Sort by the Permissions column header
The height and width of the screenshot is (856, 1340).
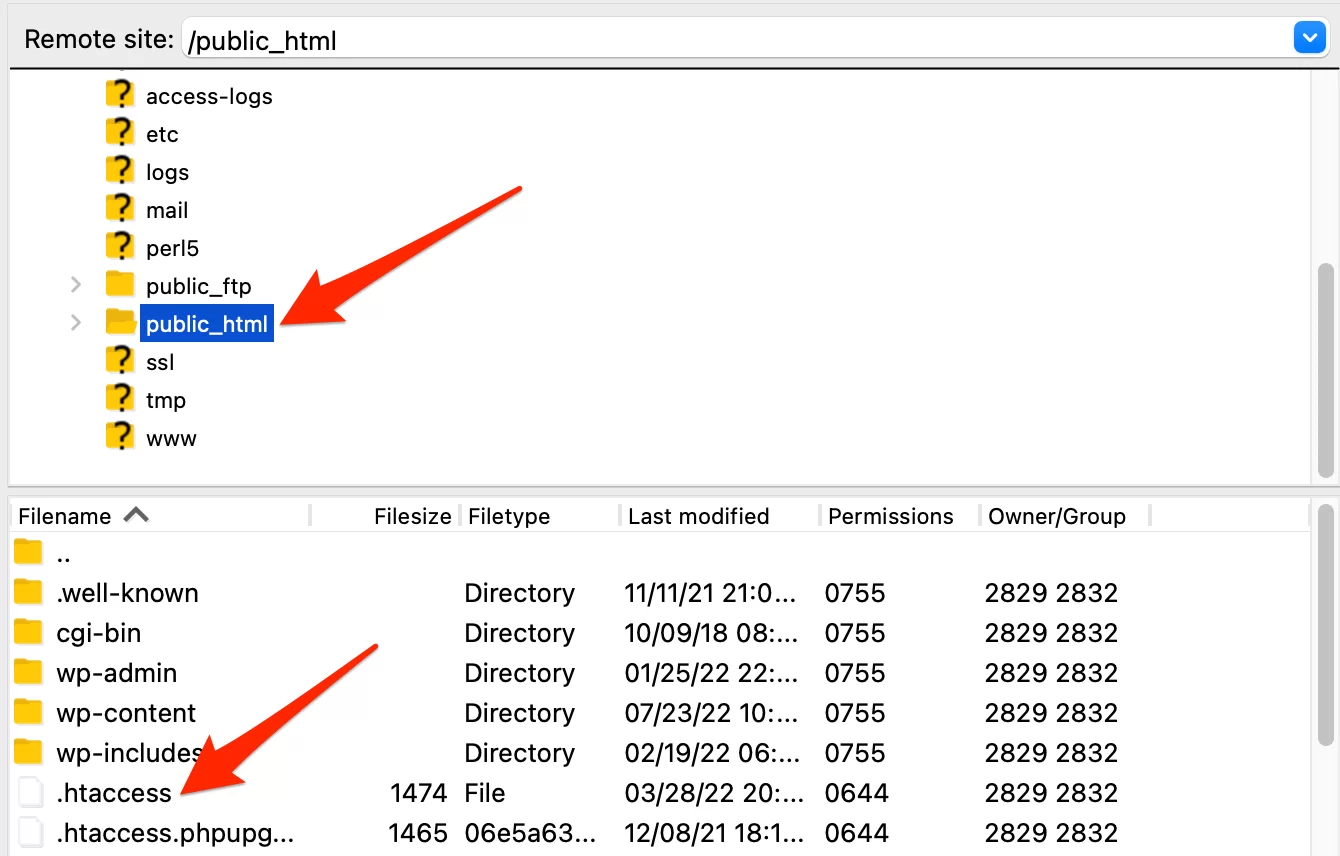[x=891, y=516]
